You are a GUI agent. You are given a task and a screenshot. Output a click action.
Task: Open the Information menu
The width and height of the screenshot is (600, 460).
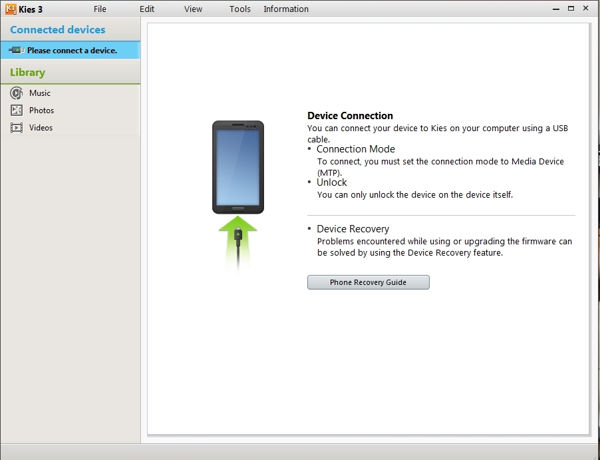(x=286, y=9)
